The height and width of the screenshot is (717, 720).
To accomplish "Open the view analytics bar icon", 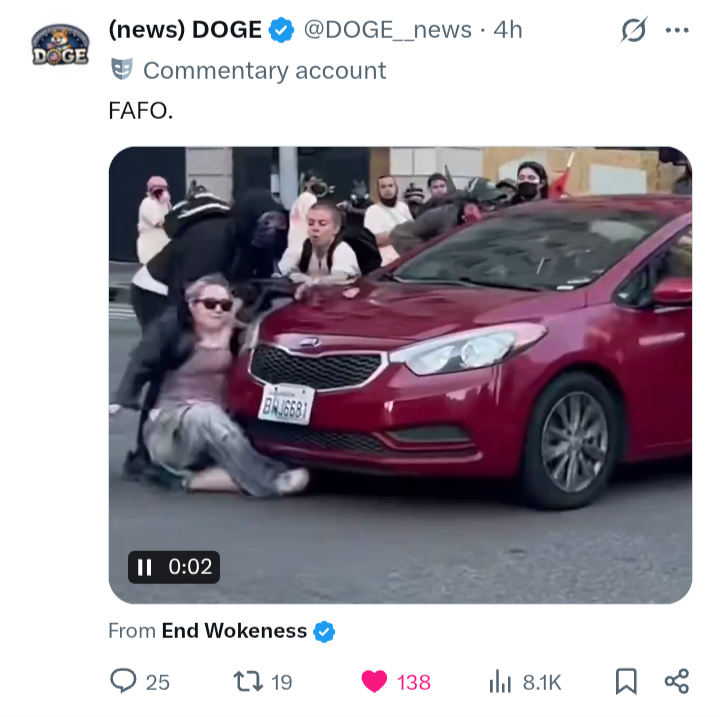I will [x=501, y=681].
